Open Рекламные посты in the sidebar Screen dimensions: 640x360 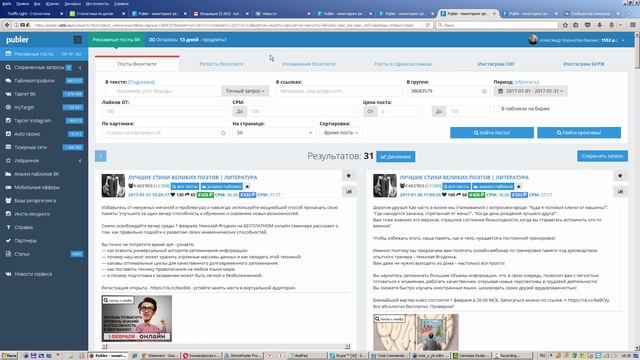click(x=44, y=54)
